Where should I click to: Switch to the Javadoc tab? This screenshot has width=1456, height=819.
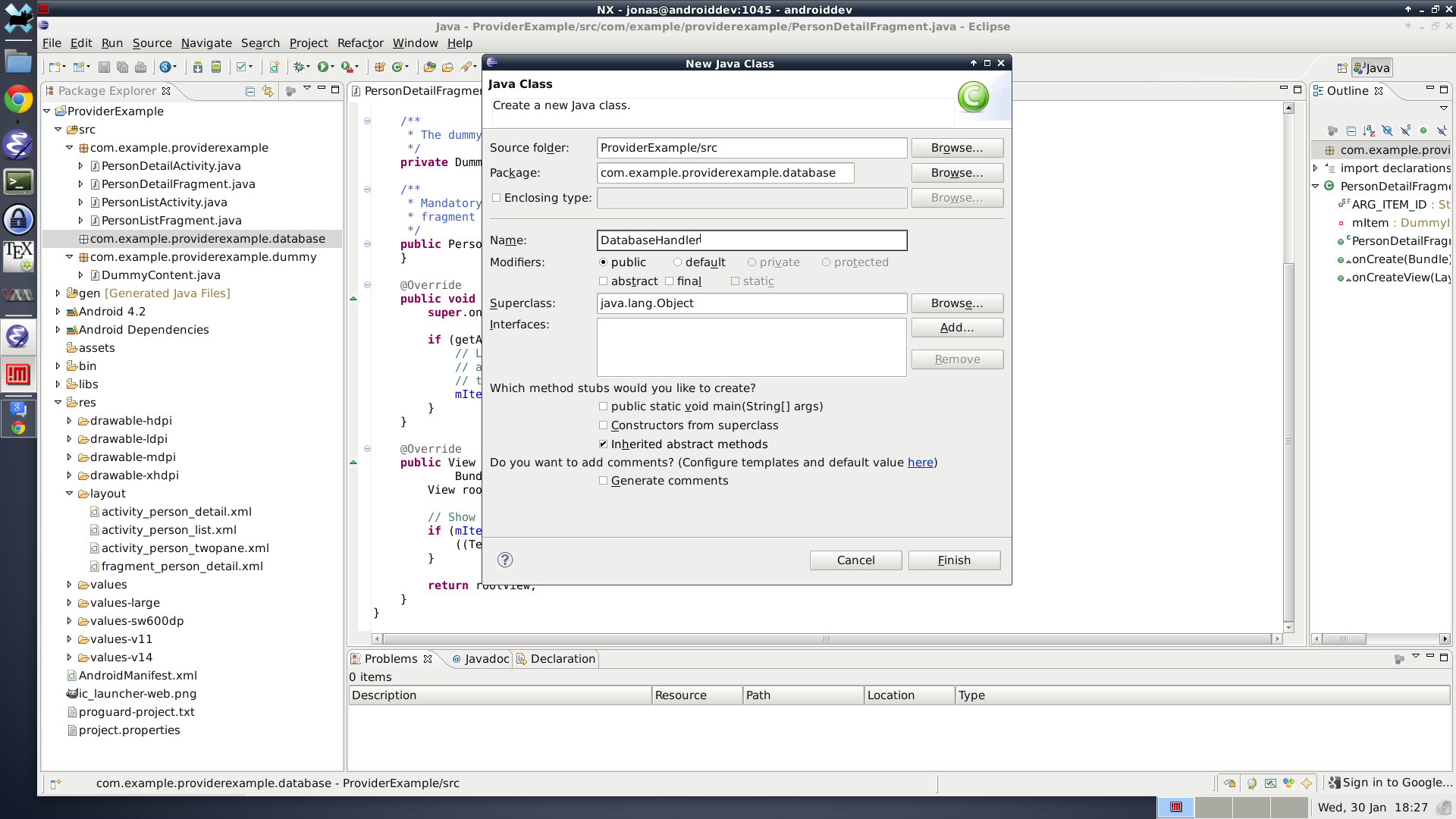point(481,659)
